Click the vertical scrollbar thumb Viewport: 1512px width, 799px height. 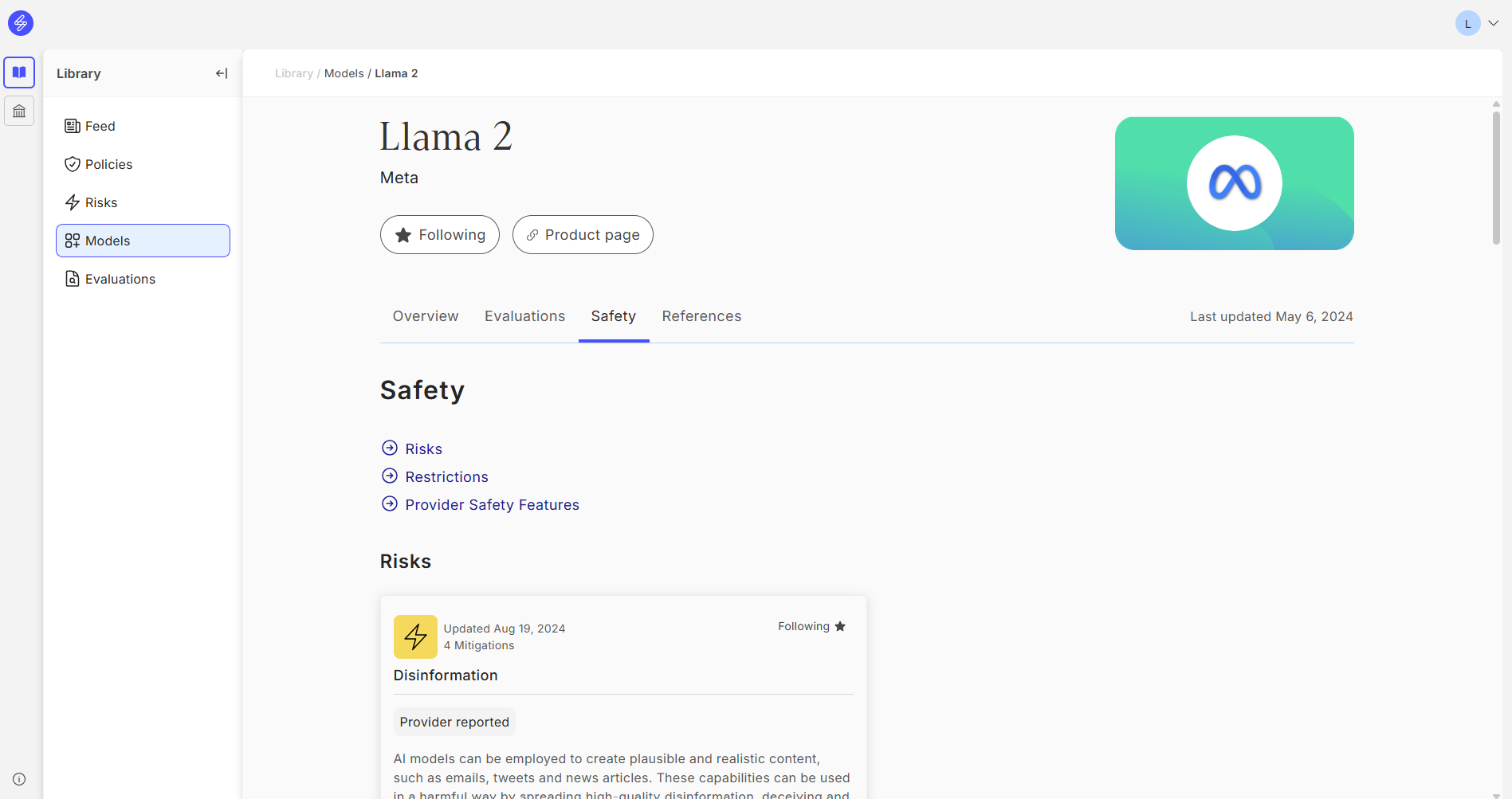coord(1496,177)
